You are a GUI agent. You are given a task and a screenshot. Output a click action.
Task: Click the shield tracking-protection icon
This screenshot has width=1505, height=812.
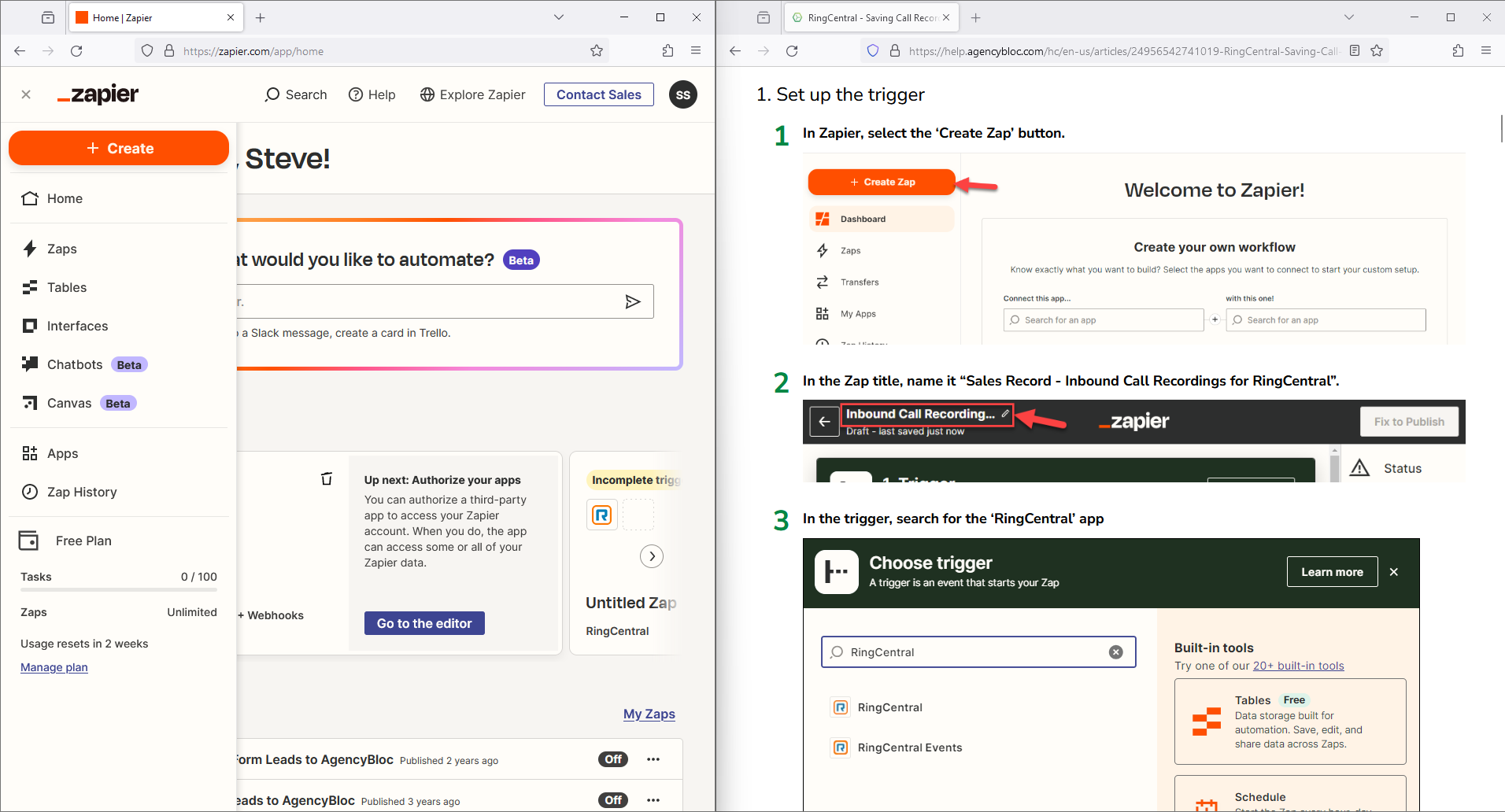pyautogui.click(x=872, y=50)
